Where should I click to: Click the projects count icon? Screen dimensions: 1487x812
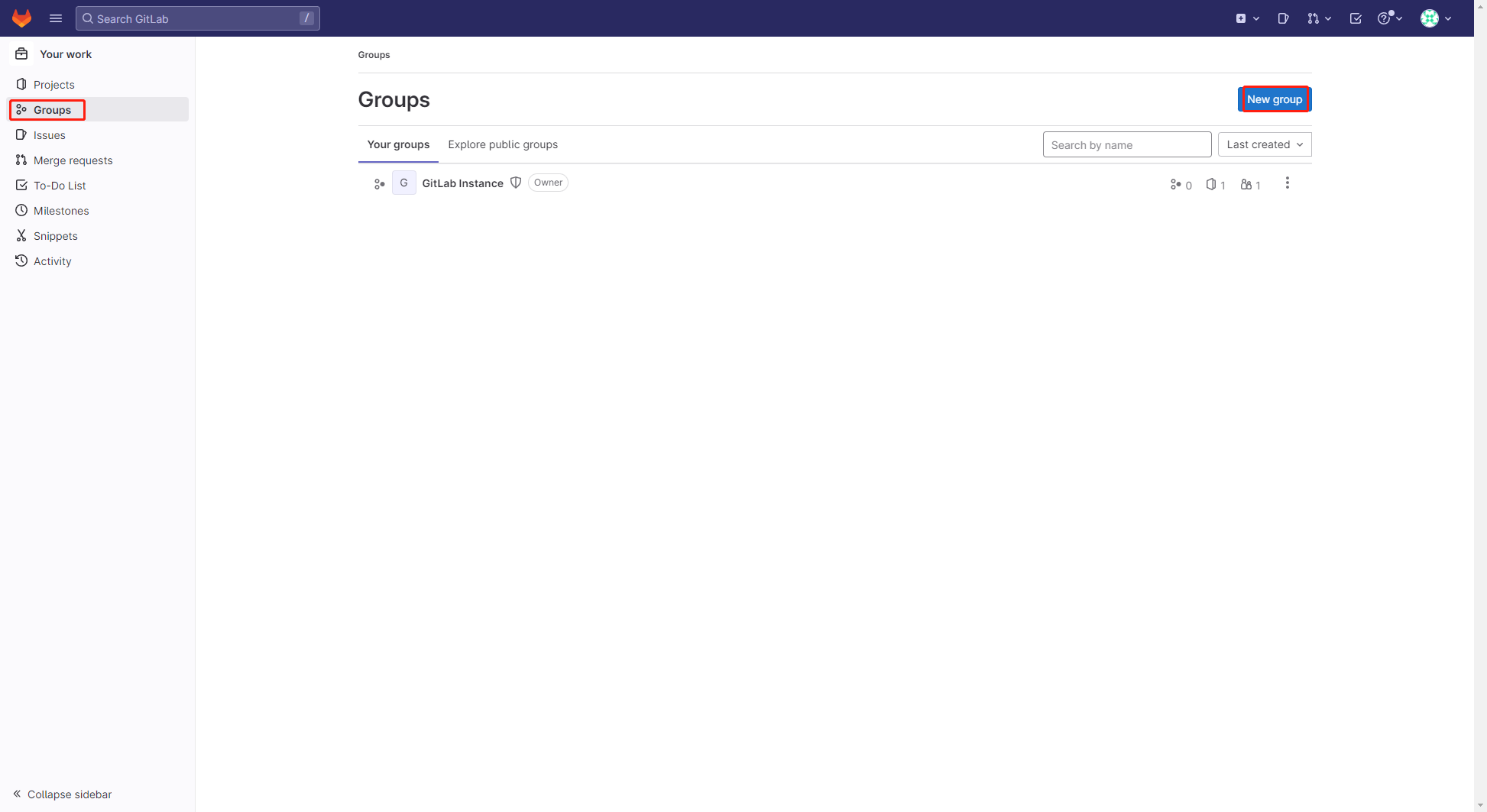click(1211, 184)
